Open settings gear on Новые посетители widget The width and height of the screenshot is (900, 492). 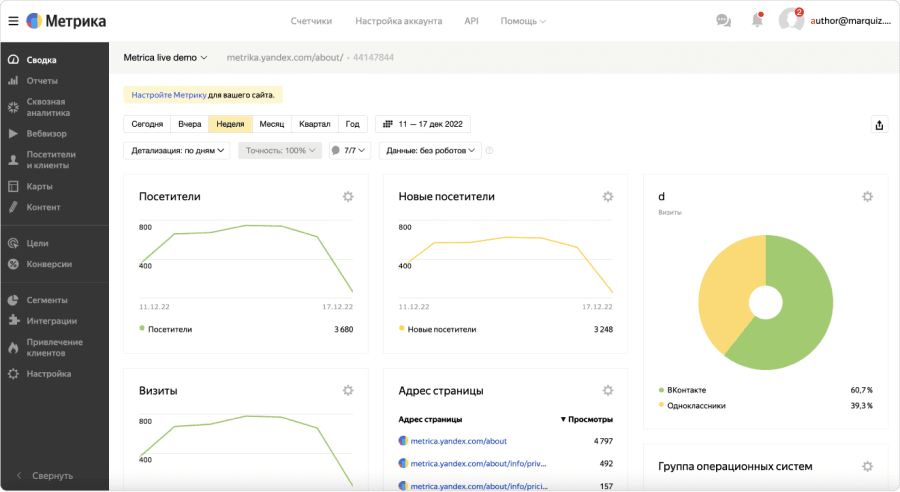607,197
